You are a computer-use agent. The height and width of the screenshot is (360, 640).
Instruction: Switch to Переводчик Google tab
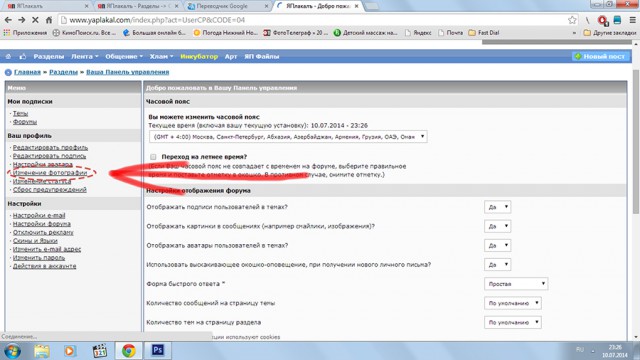(x=227, y=6)
